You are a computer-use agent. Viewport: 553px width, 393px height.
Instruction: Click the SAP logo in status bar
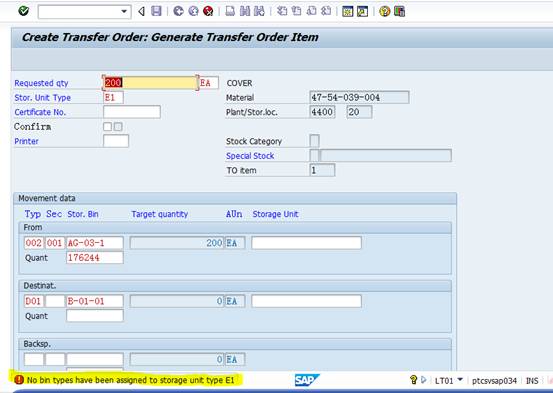306,380
